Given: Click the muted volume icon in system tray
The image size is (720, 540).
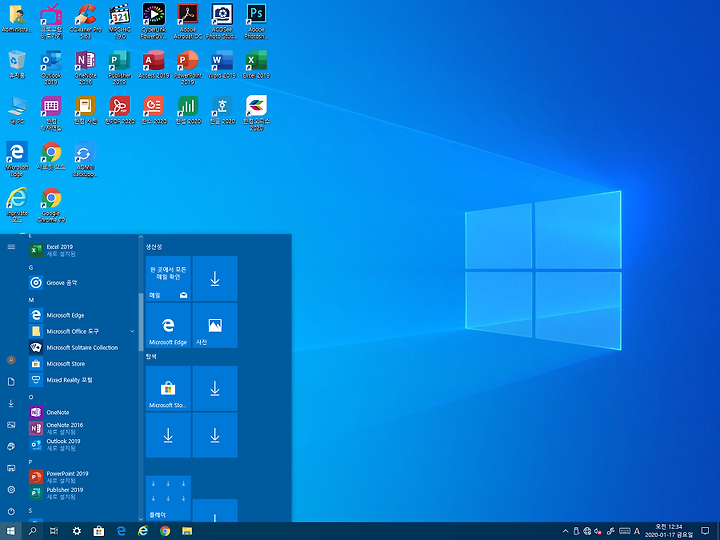Looking at the screenshot, I should pos(598,531).
